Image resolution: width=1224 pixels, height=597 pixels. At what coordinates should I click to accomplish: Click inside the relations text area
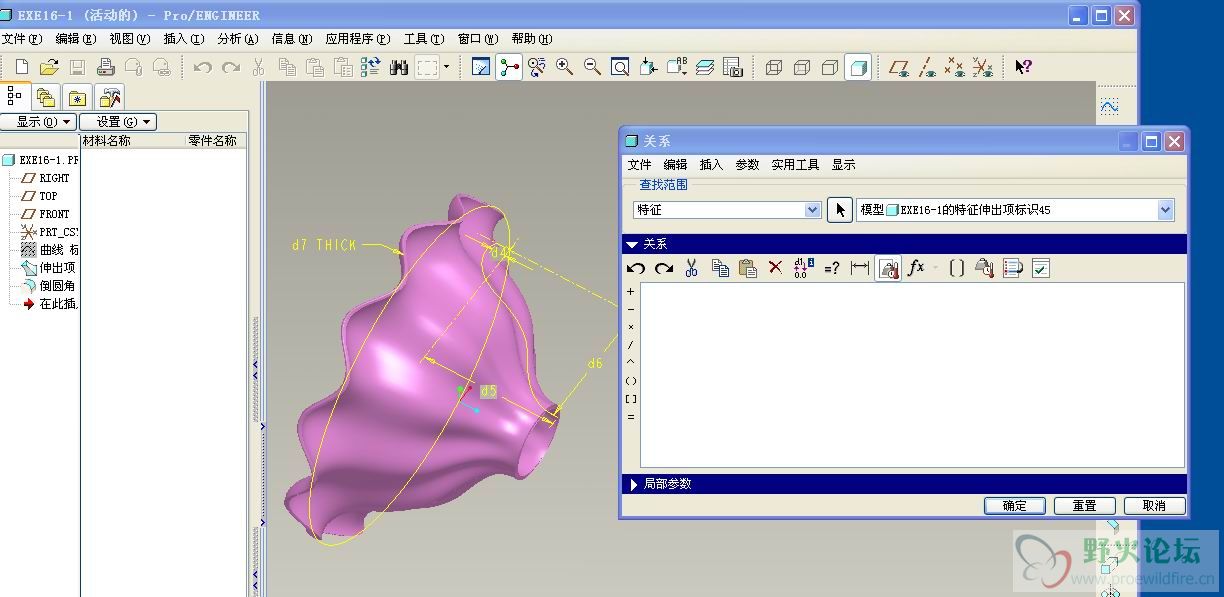[912, 375]
